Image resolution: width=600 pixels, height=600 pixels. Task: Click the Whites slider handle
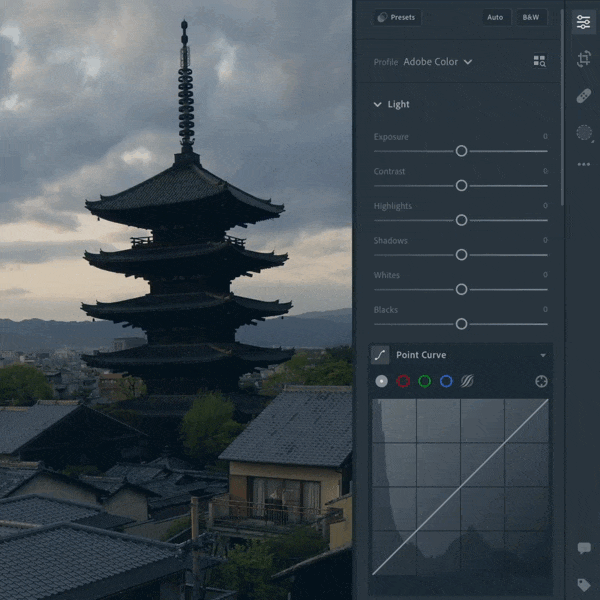tap(461, 289)
